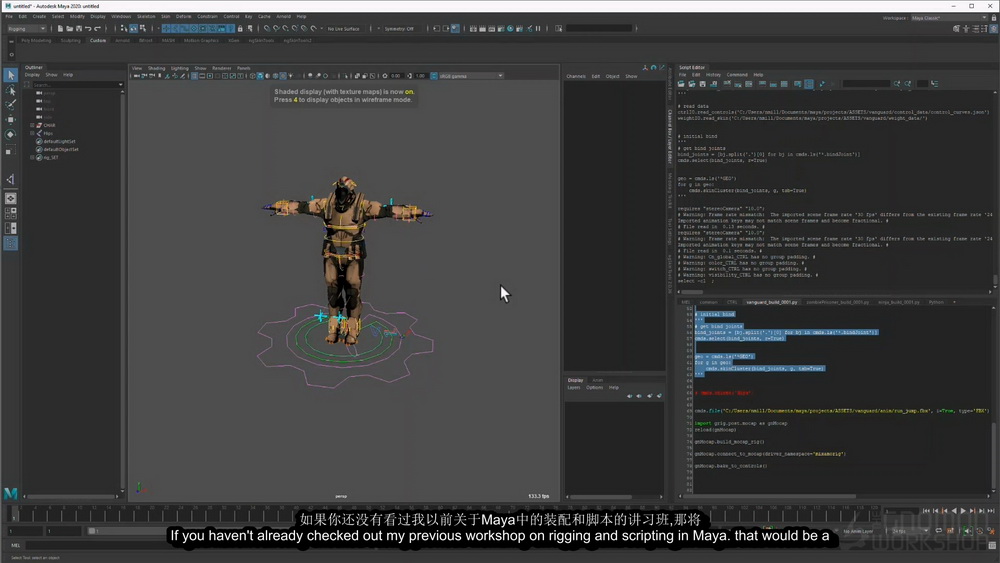Click the Script Editor open script icon
The width and height of the screenshot is (1000, 563).
[681, 84]
